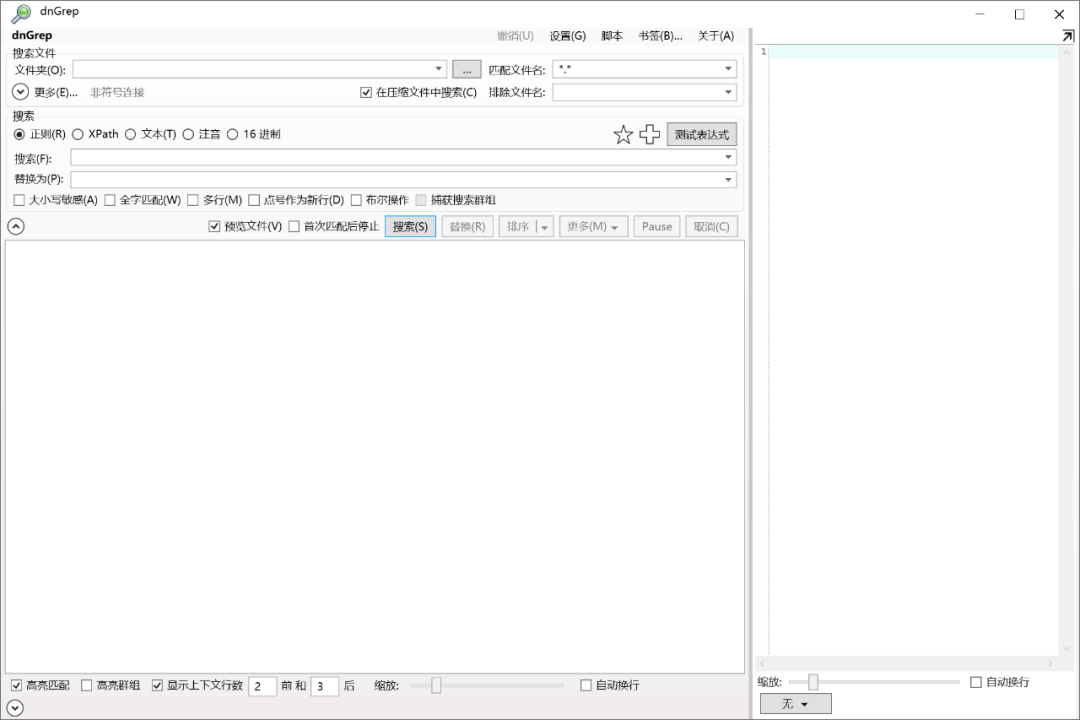Expand 更多(E) additional options
The image size is (1080, 720).
(x=20, y=91)
